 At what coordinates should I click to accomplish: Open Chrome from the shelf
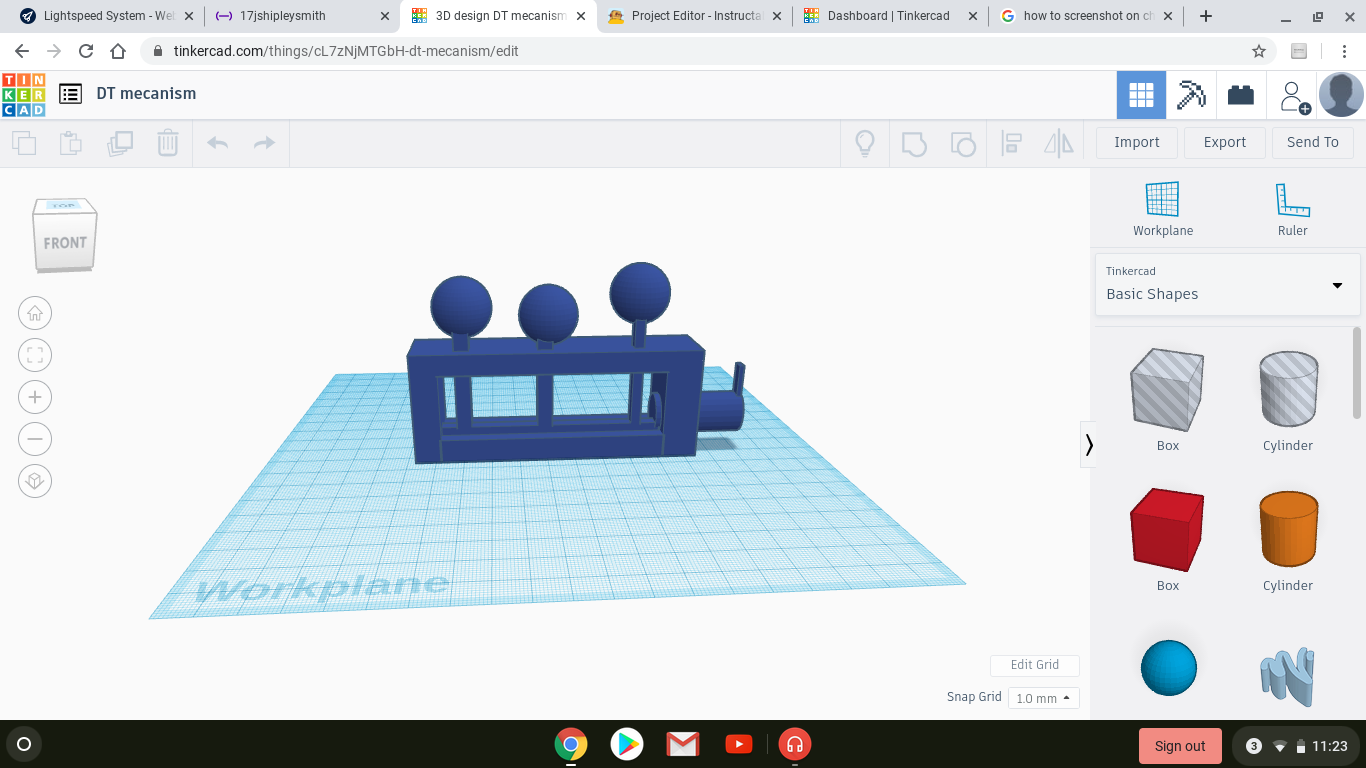pos(571,744)
